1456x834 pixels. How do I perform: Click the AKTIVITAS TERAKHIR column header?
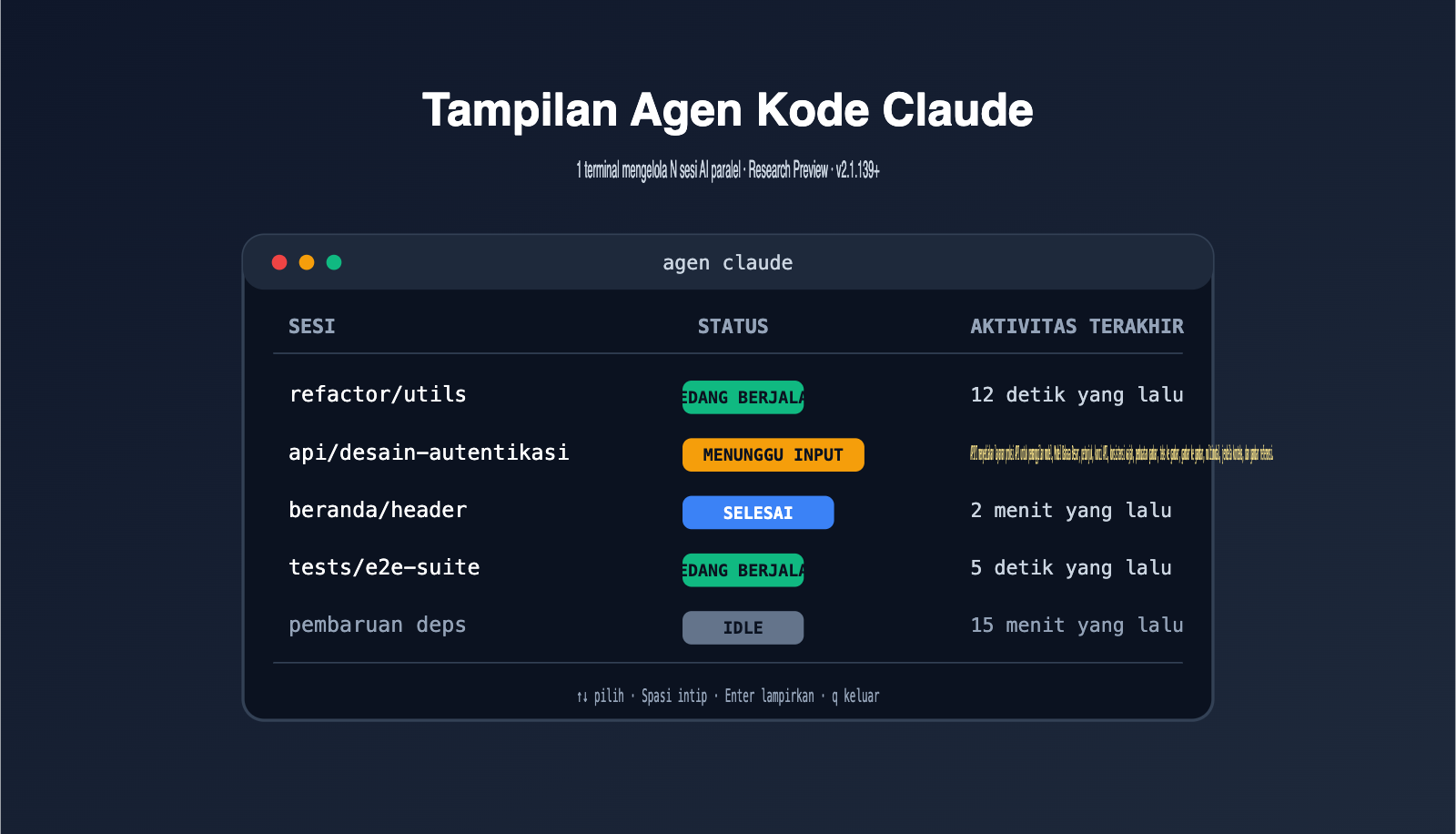coord(1077,326)
